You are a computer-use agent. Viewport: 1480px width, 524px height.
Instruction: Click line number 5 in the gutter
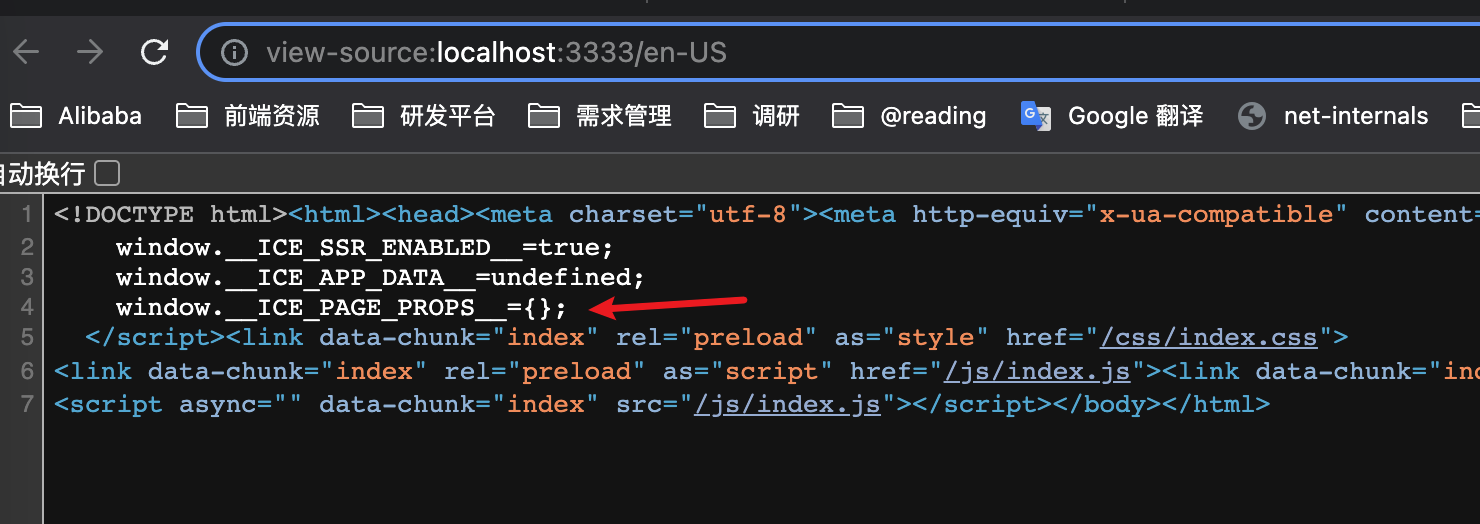coord(26,337)
